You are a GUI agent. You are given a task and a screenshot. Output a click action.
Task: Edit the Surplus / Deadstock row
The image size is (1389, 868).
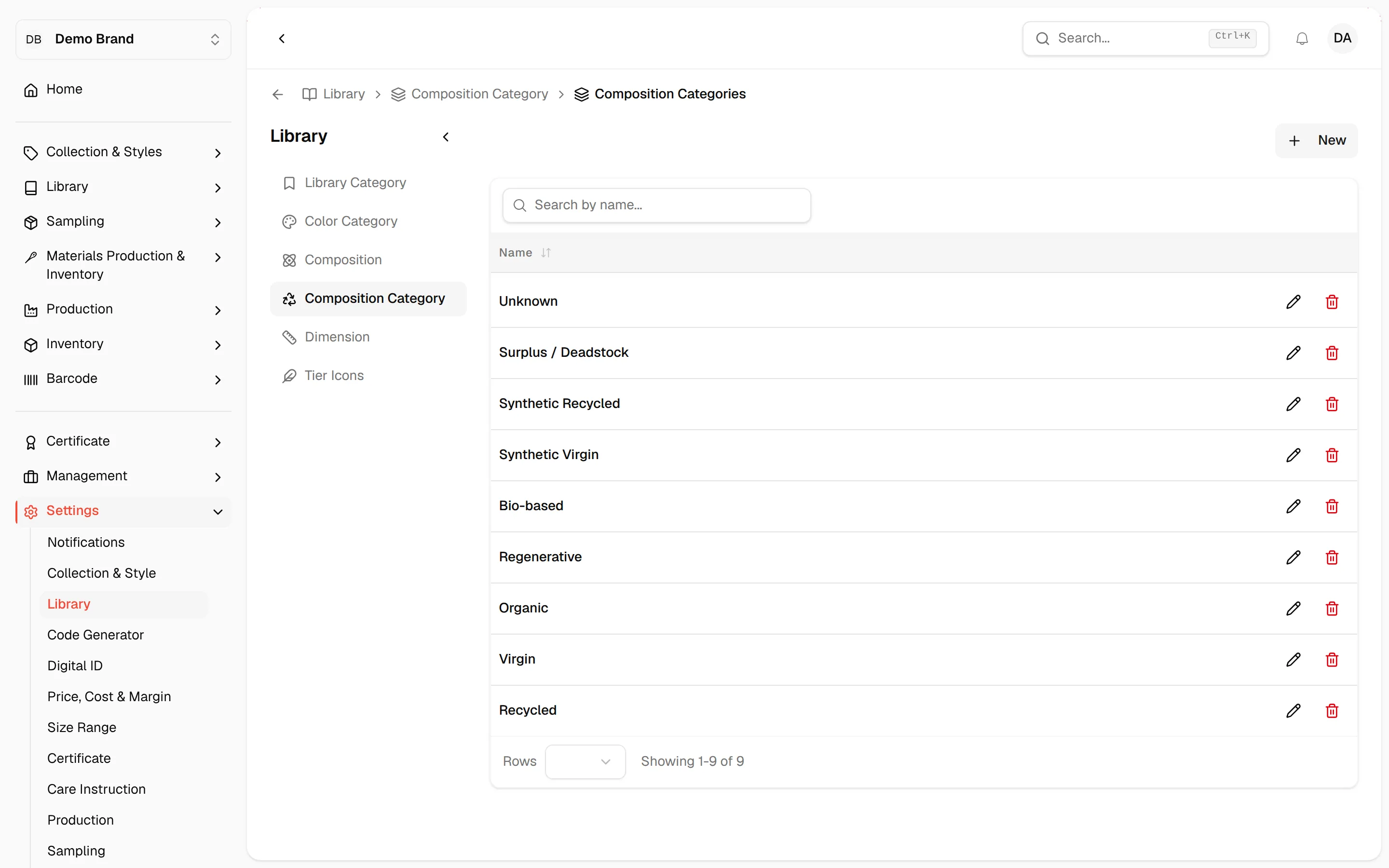1293,353
